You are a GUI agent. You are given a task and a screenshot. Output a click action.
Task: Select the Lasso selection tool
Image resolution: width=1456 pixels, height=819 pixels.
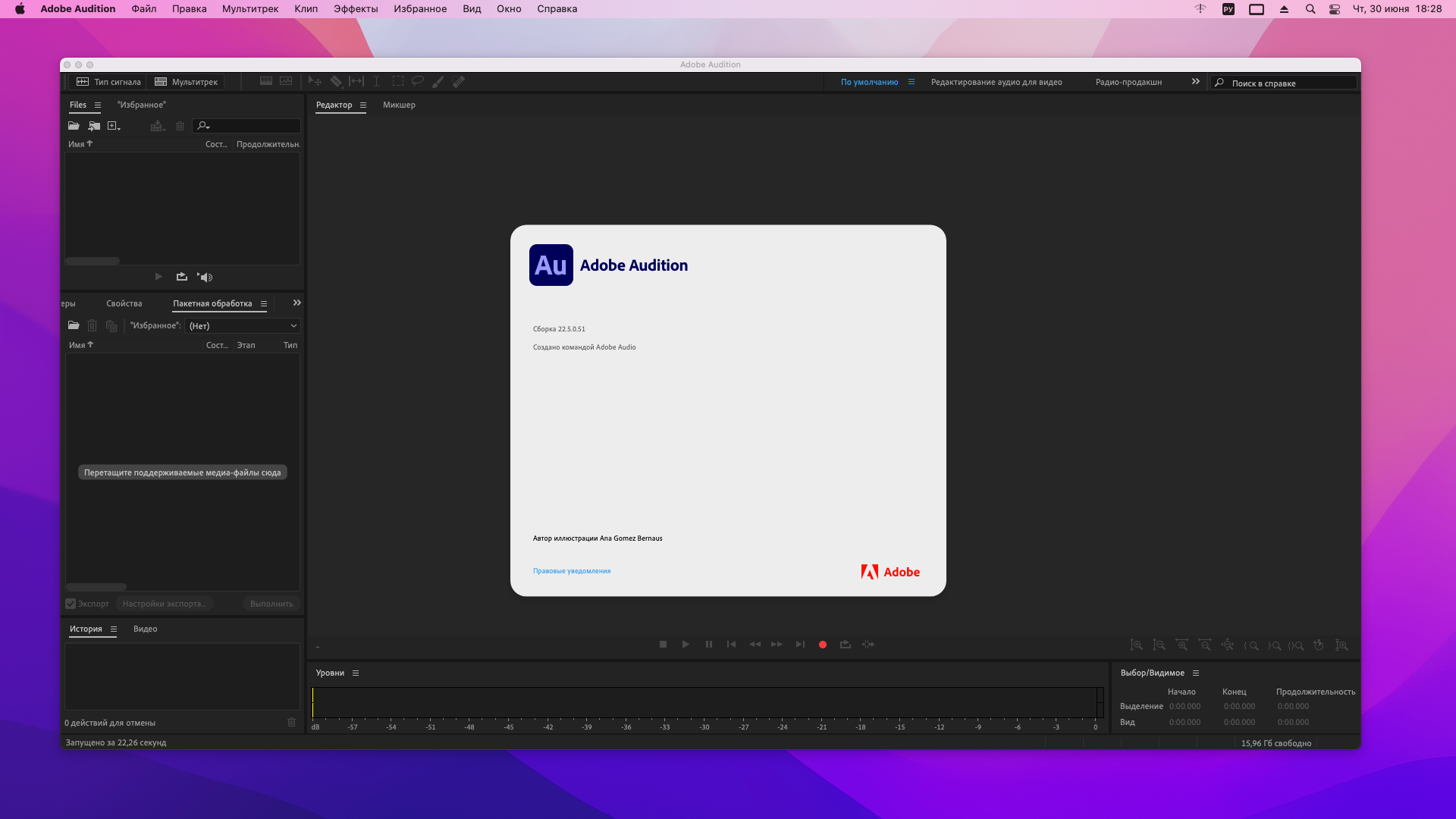pyautogui.click(x=417, y=81)
